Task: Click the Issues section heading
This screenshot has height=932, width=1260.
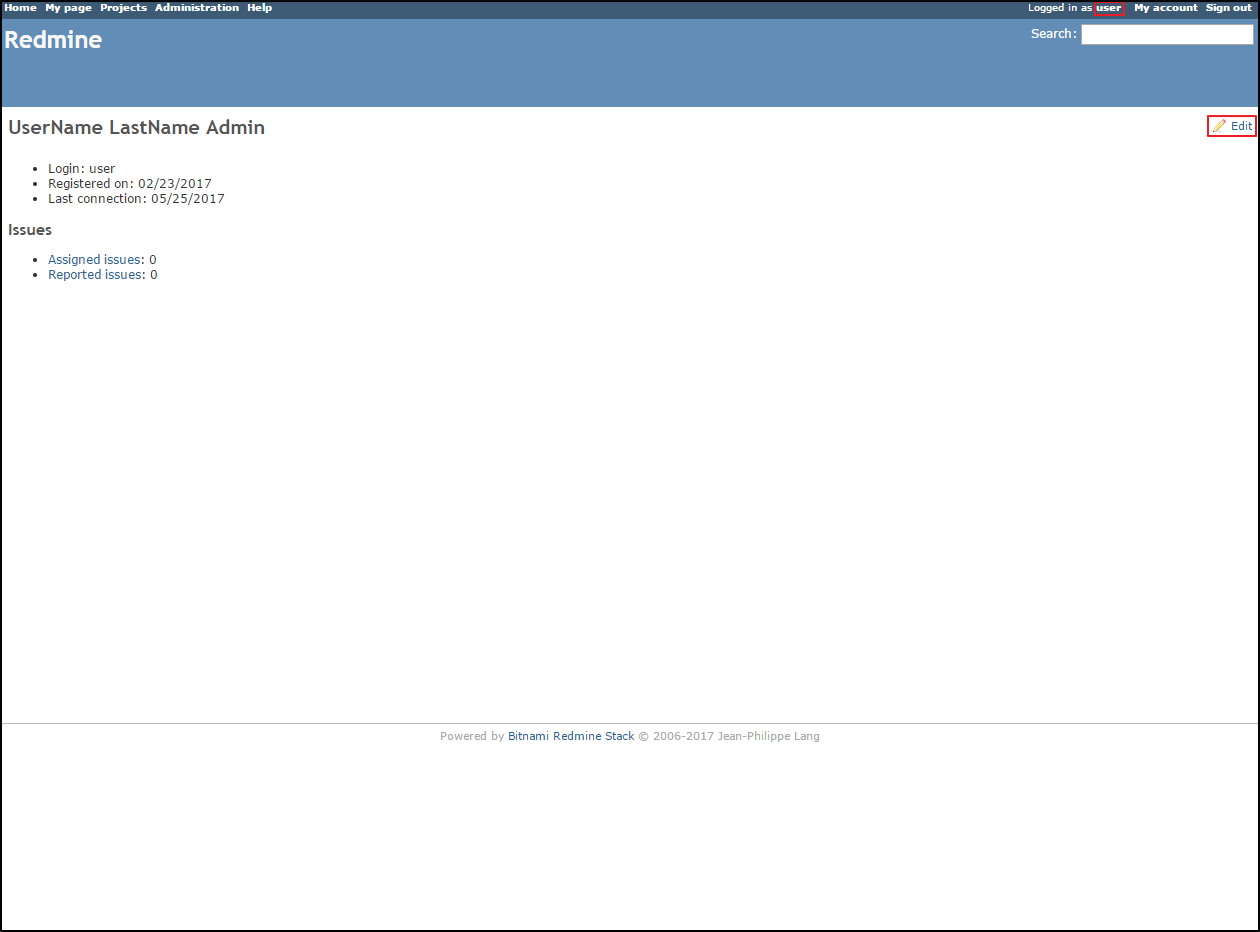Action: pyautogui.click(x=30, y=230)
